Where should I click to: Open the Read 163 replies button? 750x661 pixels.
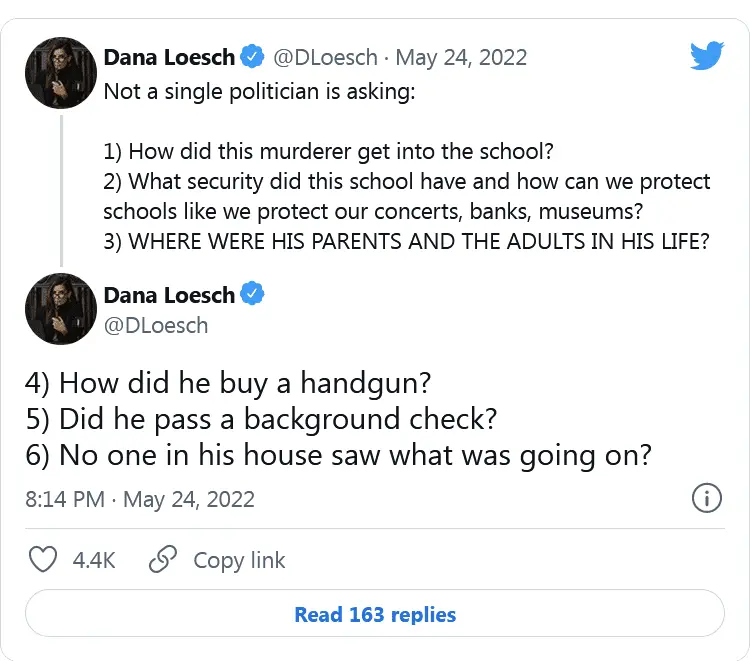click(x=374, y=613)
